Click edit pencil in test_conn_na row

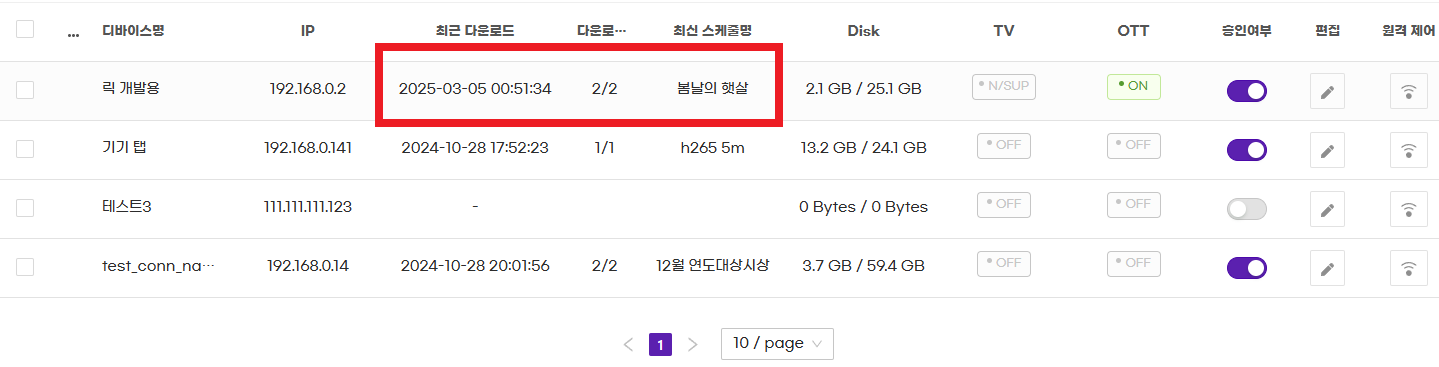[1327, 269]
